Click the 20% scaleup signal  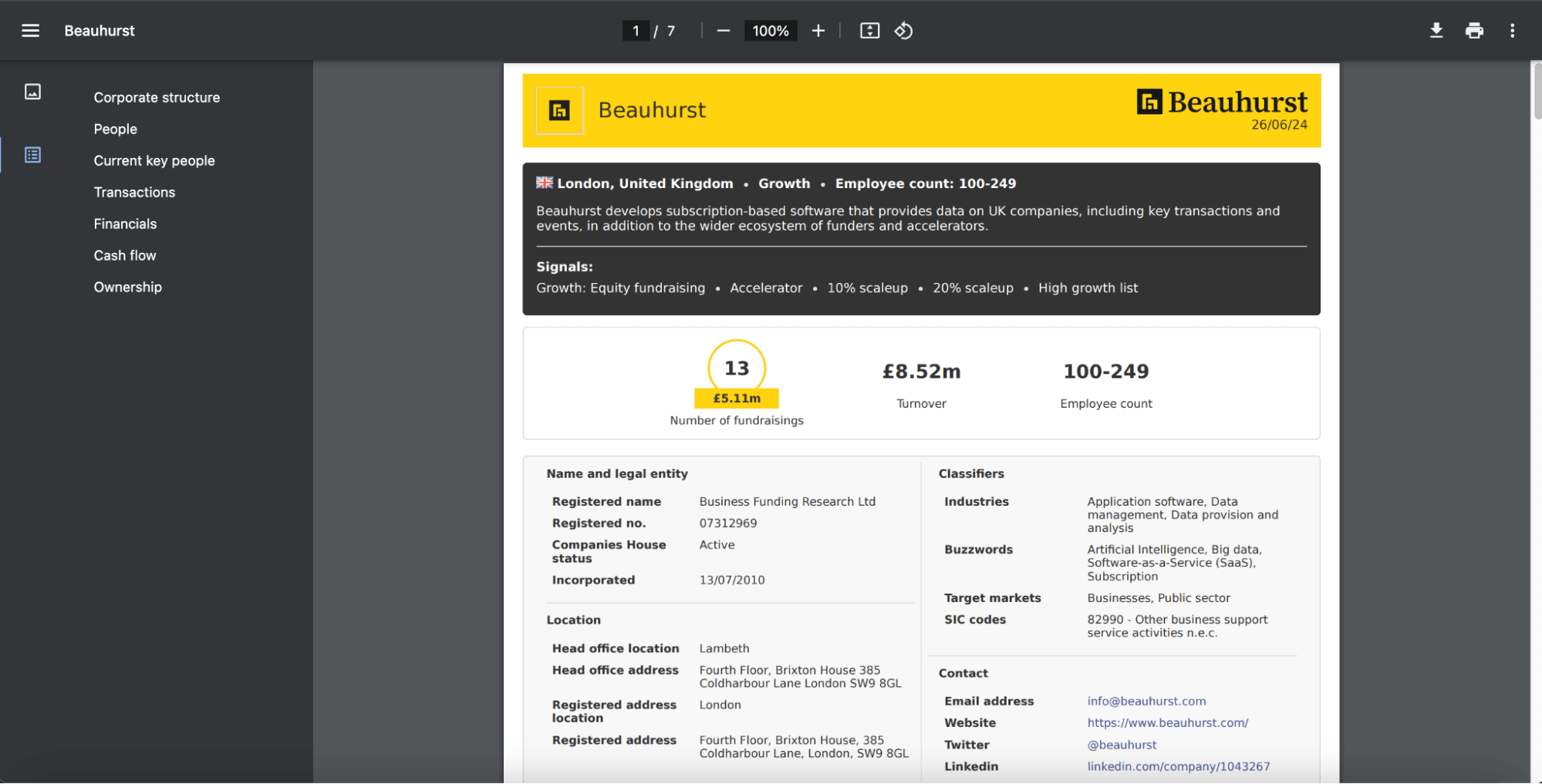973,288
